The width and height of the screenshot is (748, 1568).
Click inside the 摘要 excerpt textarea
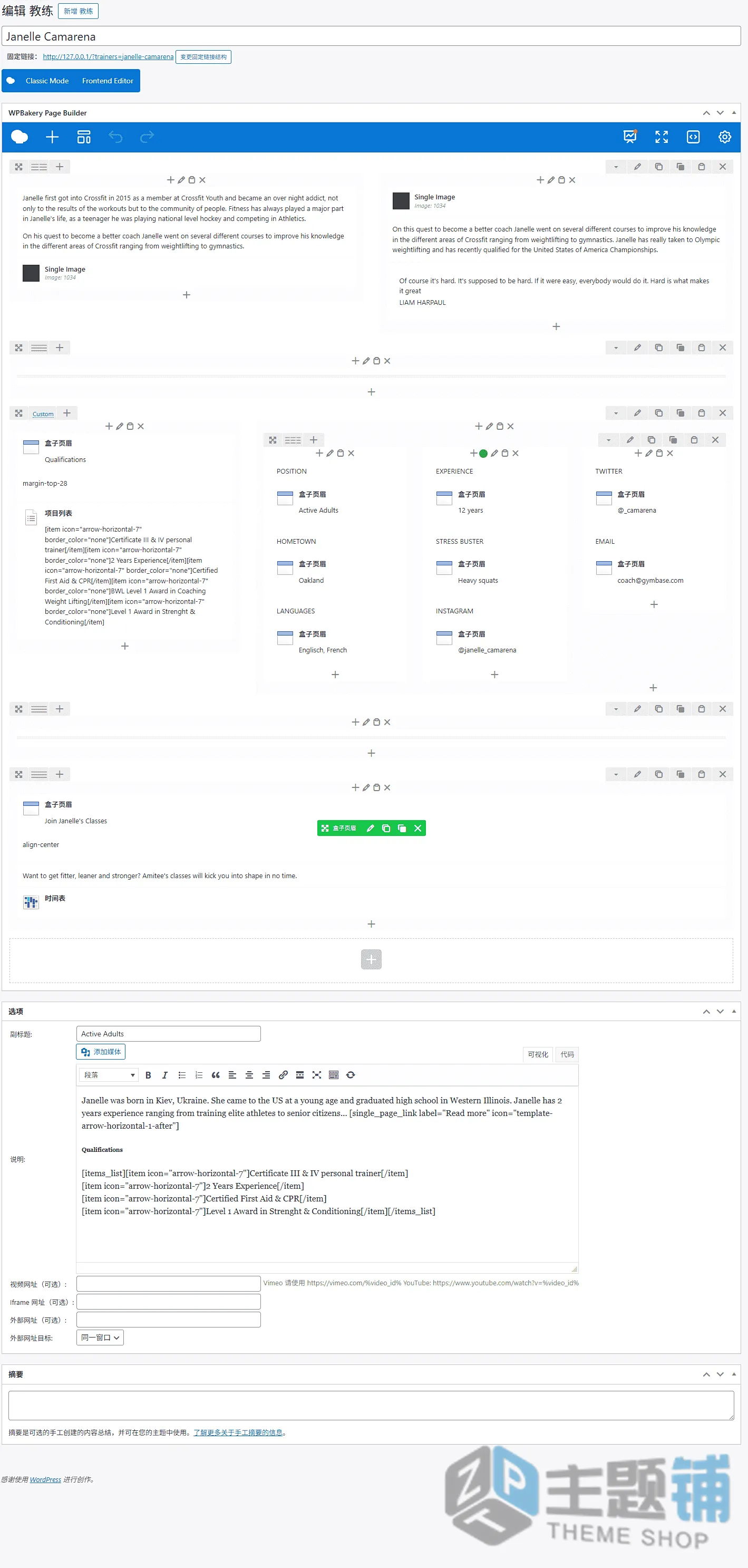coord(371,1406)
